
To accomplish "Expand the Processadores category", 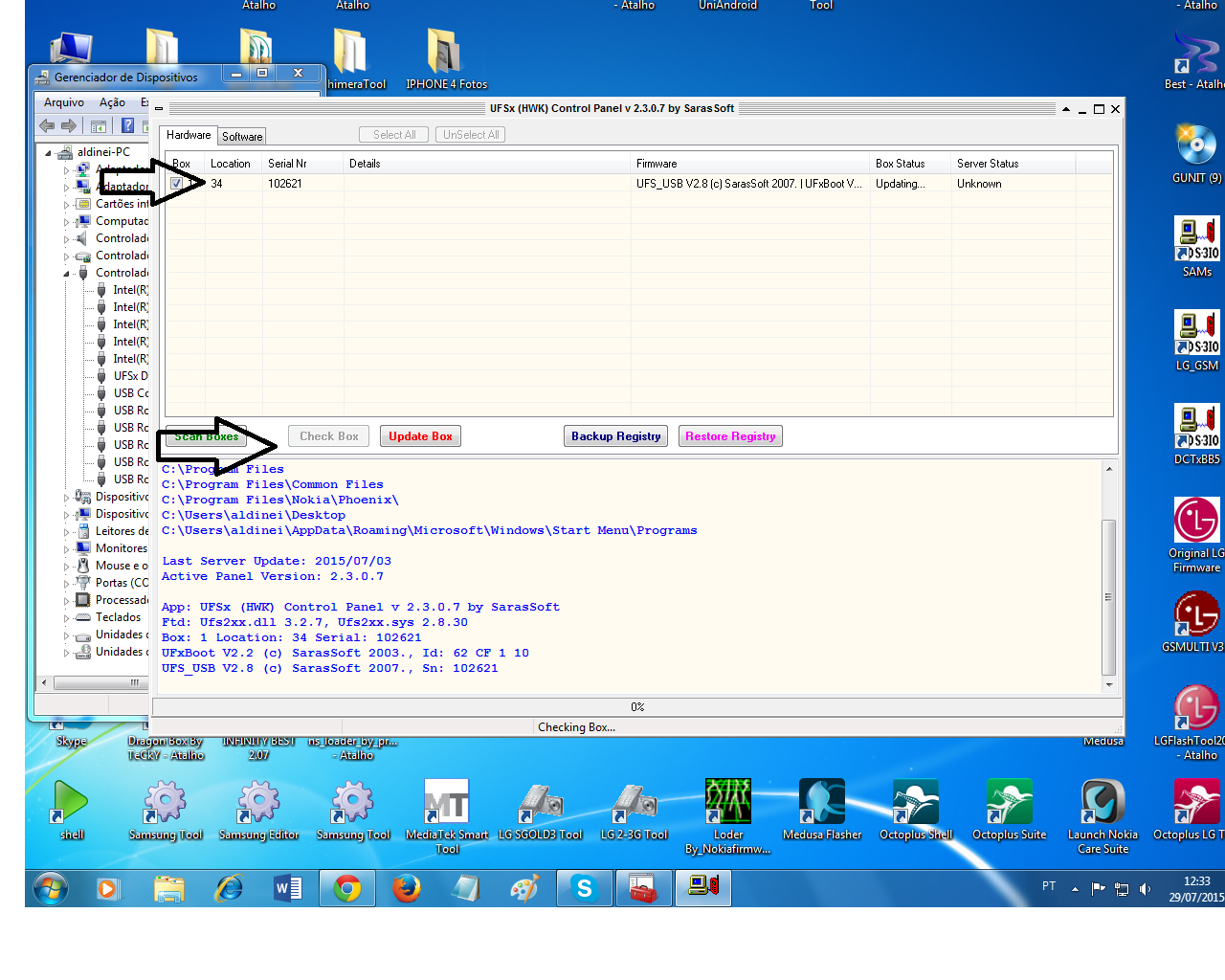I will point(66,600).
